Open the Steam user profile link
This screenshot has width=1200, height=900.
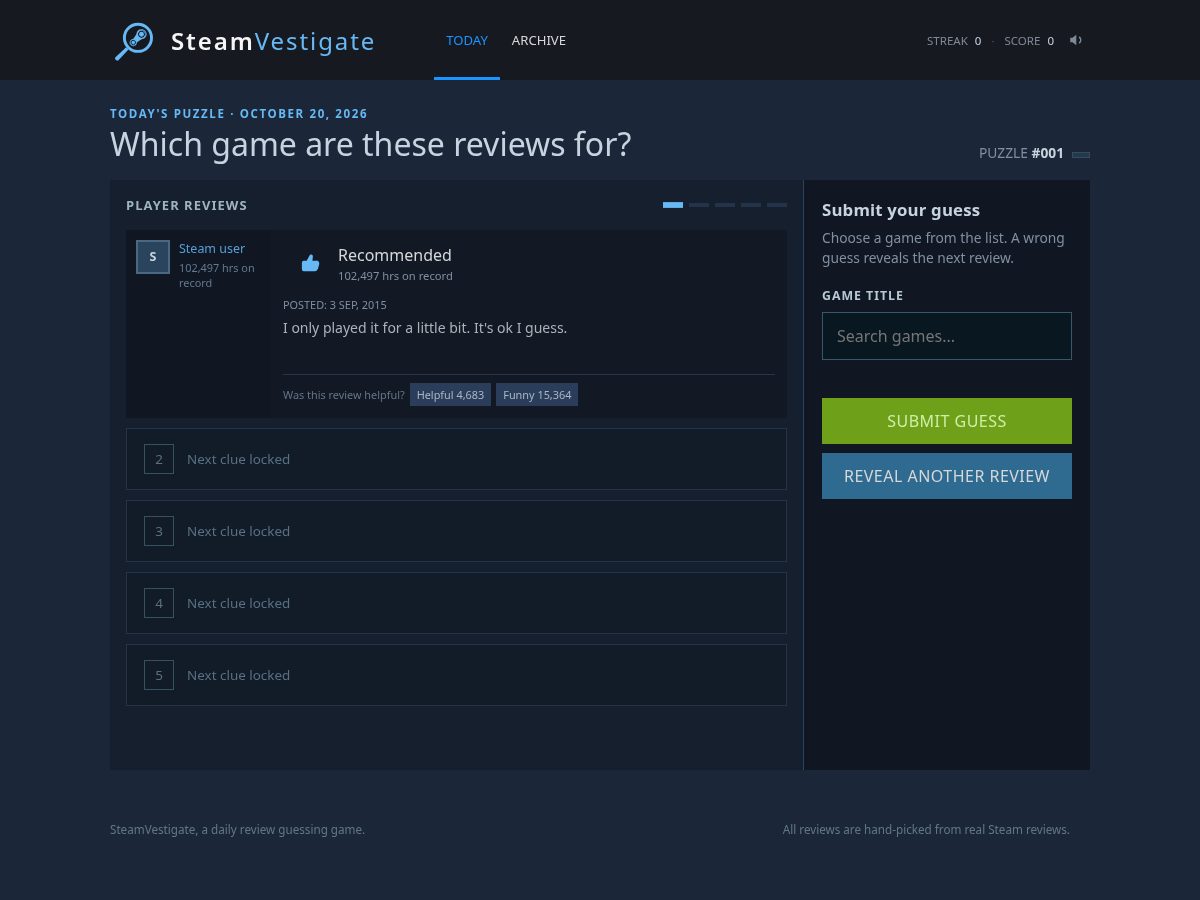point(212,248)
